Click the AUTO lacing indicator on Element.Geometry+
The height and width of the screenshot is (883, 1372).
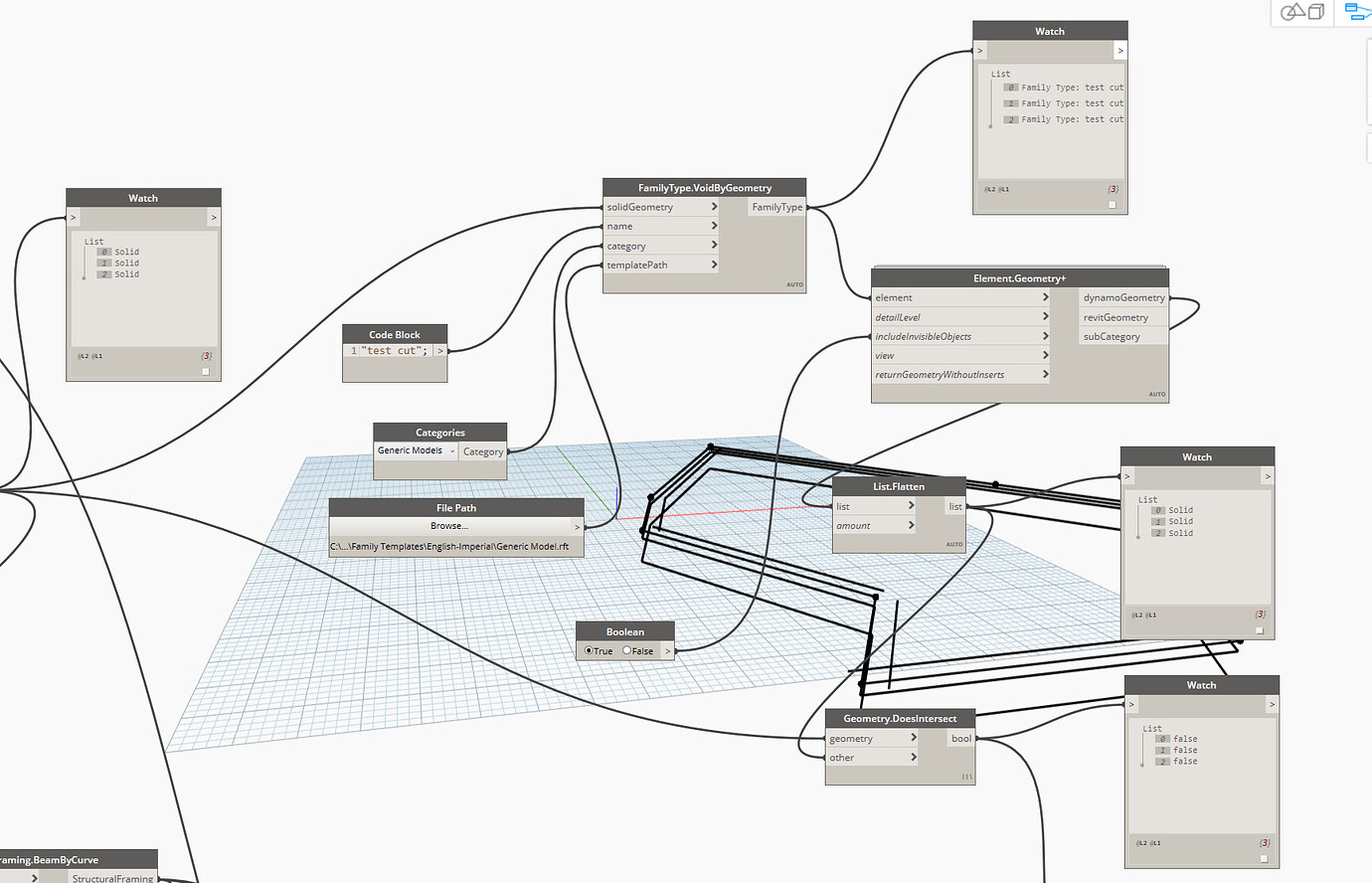tap(1156, 394)
